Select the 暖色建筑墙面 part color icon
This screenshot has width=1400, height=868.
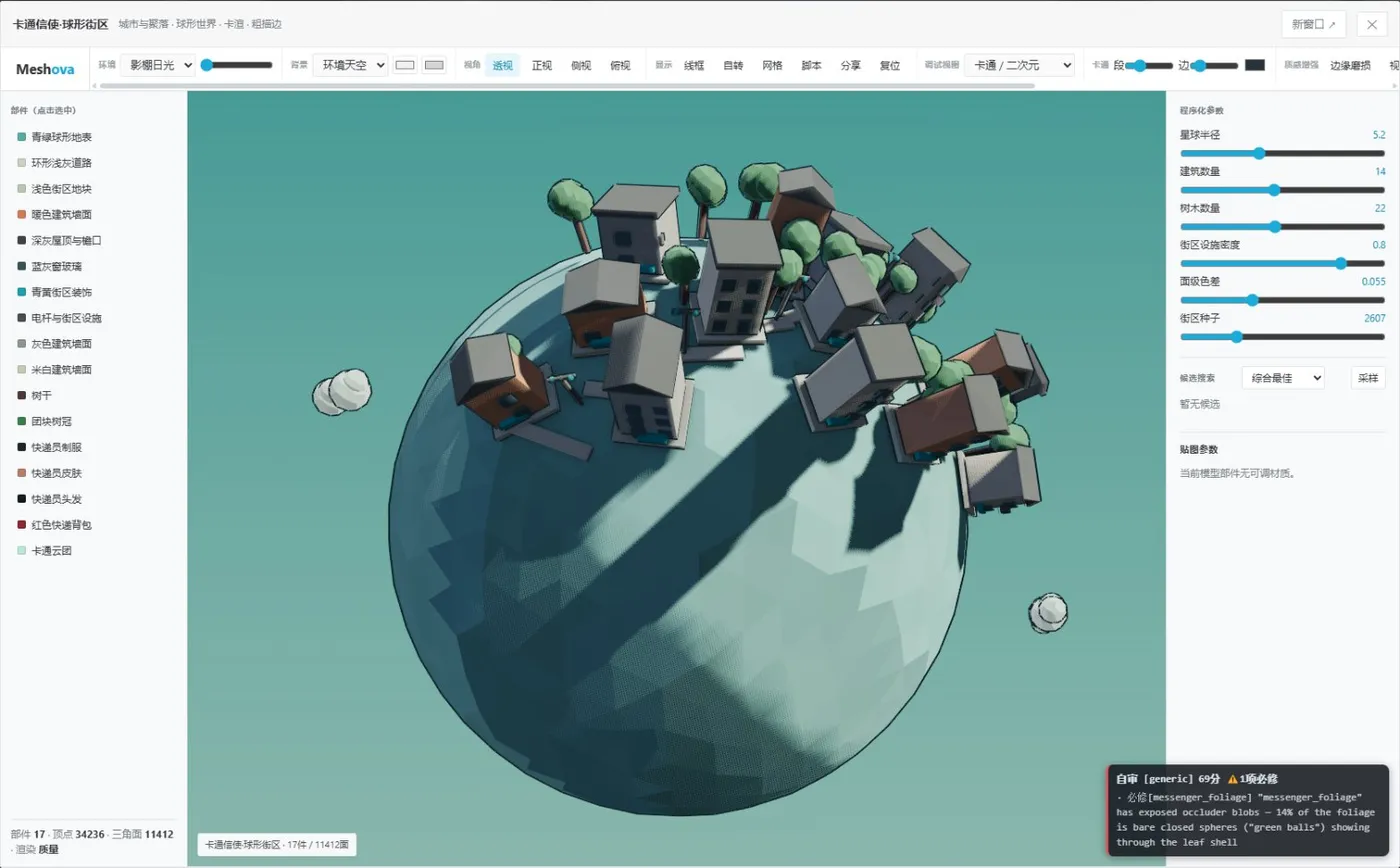(x=21, y=214)
